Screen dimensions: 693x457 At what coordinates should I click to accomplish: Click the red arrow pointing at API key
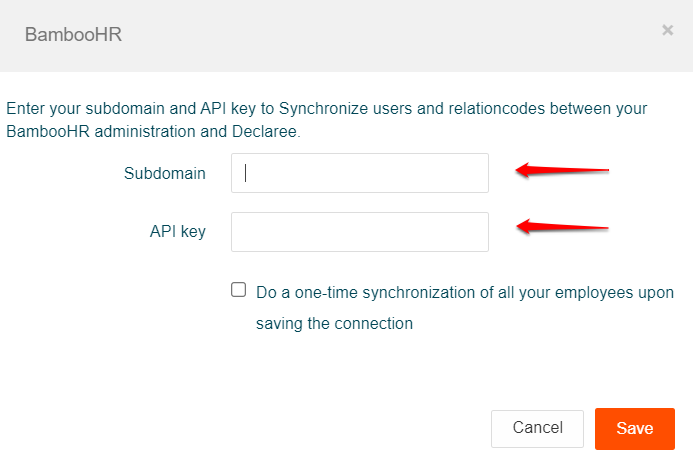point(562,227)
